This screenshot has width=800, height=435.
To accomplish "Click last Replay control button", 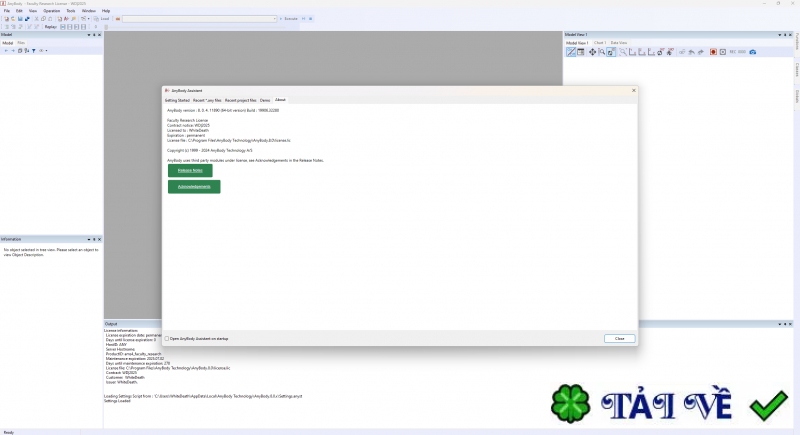I will tap(83, 27).
